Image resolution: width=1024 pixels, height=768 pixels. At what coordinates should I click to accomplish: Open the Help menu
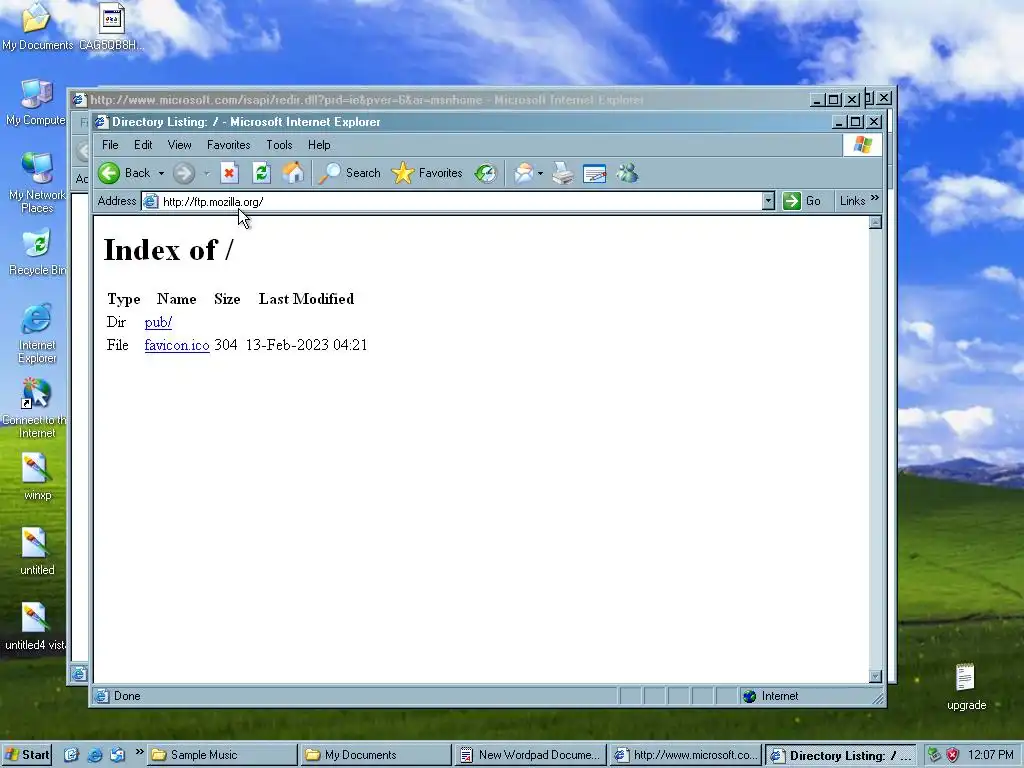[x=319, y=145]
